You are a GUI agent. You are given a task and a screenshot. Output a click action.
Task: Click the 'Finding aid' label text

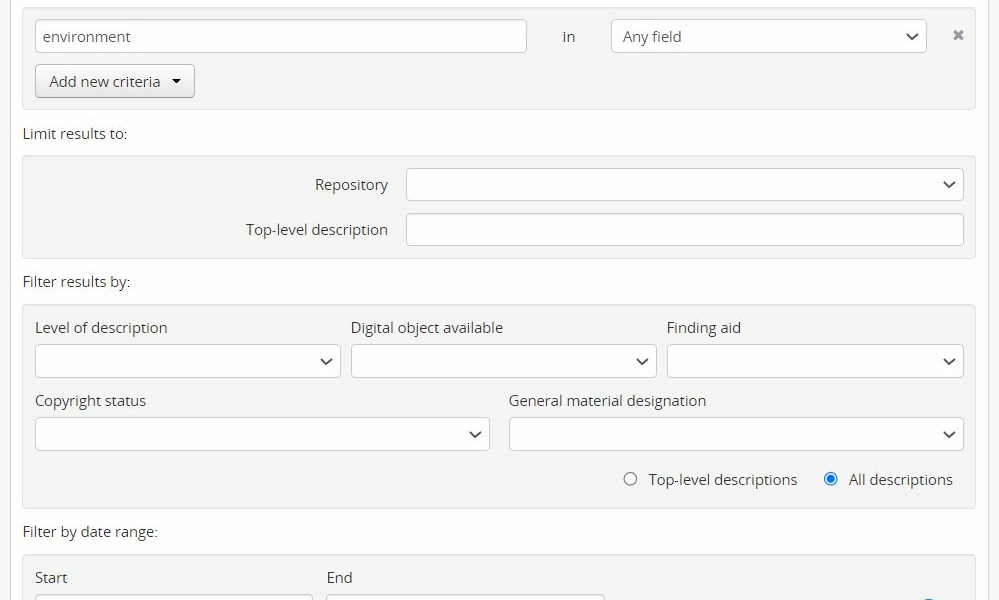click(x=703, y=328)
